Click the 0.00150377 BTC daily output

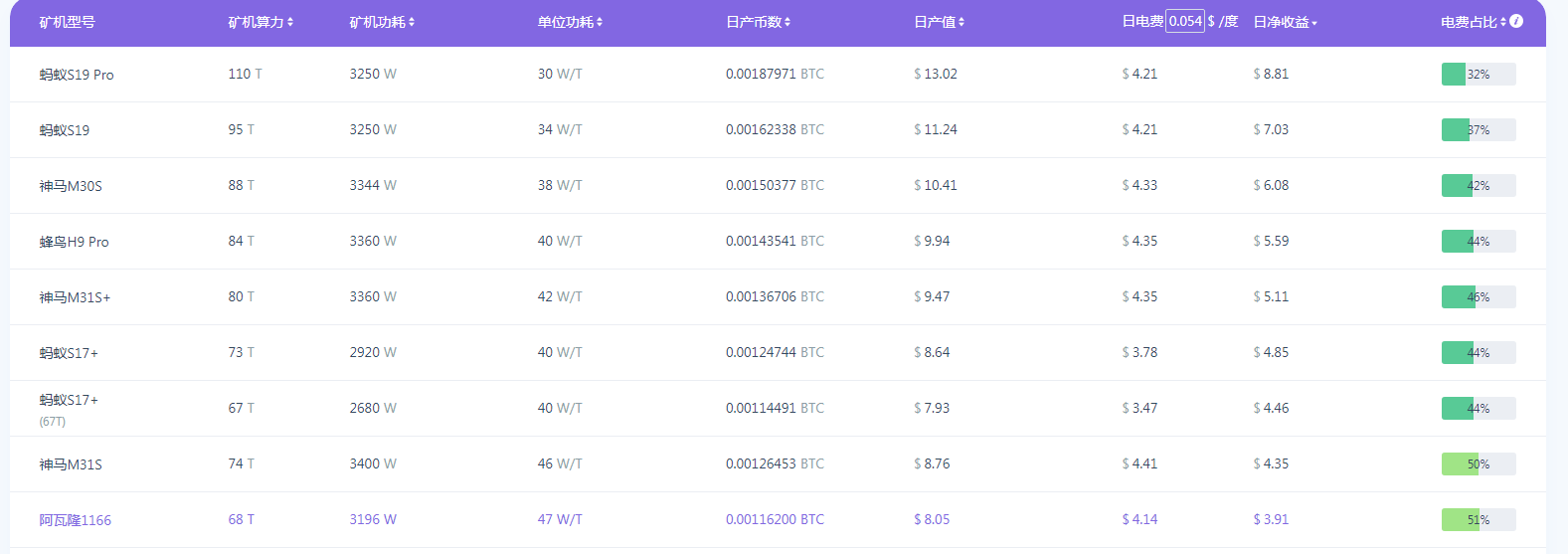(x=775, y=185)
